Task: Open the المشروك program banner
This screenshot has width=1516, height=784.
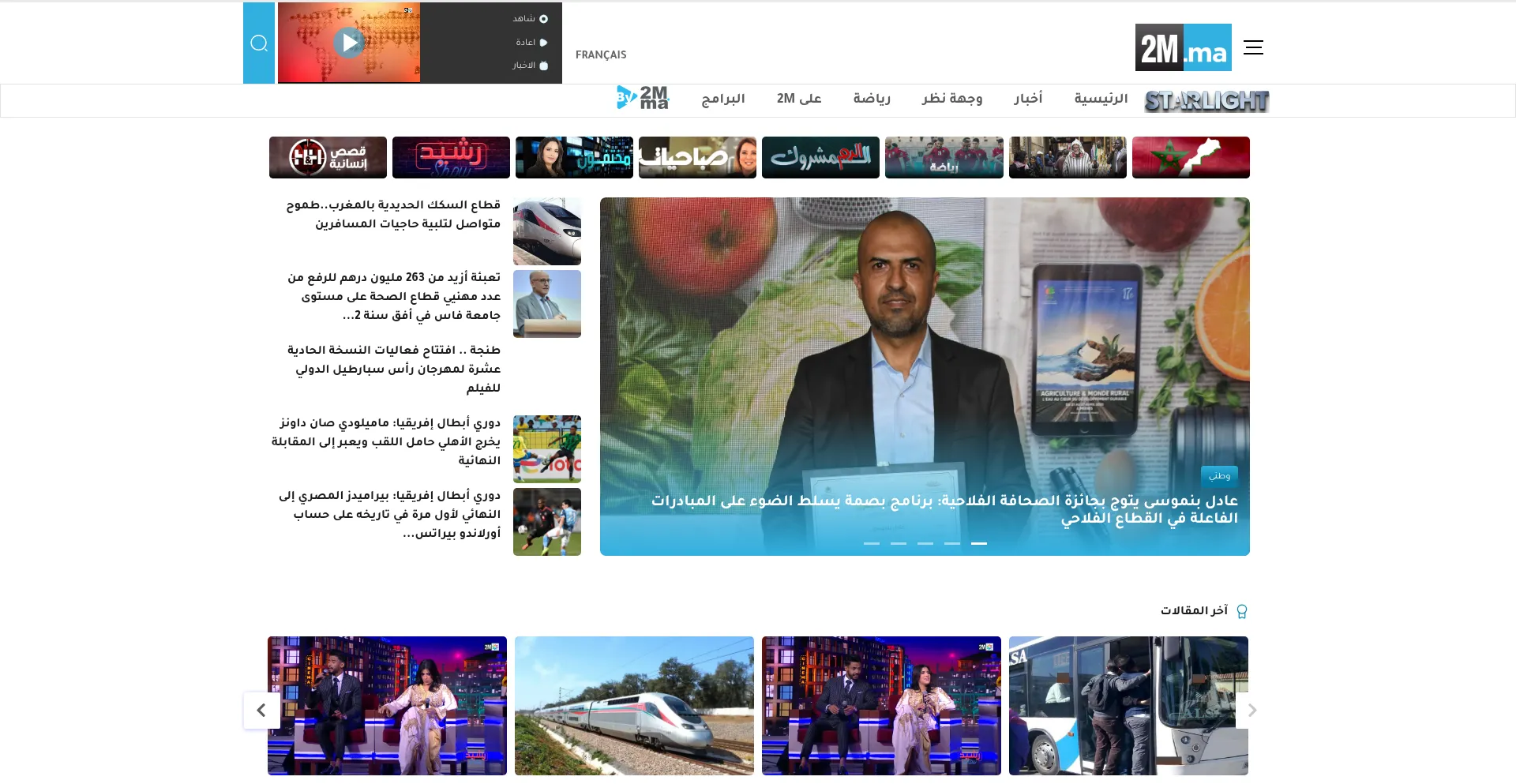Action: click(x=820, y=157)
